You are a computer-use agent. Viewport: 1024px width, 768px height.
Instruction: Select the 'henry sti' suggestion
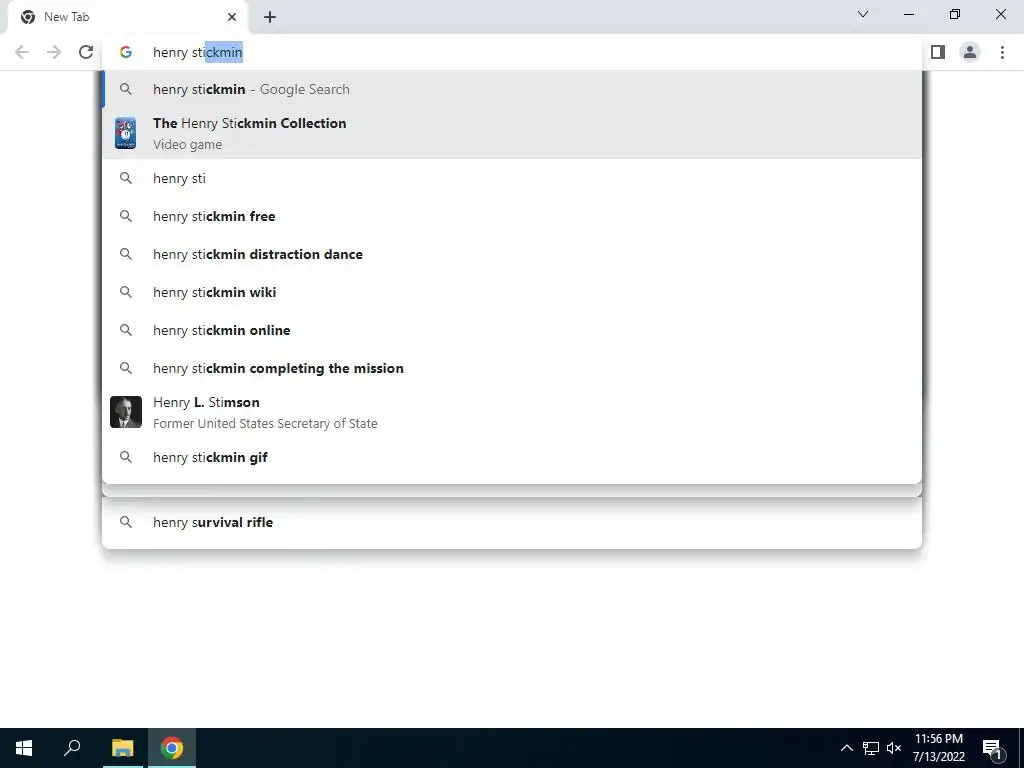[x=512, y=178]
